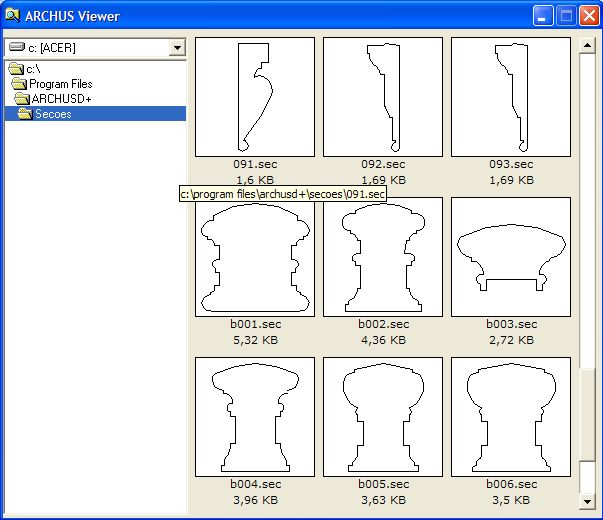Click the 3,5 KB size text
The image size is (603, 520).
(511, 500)
